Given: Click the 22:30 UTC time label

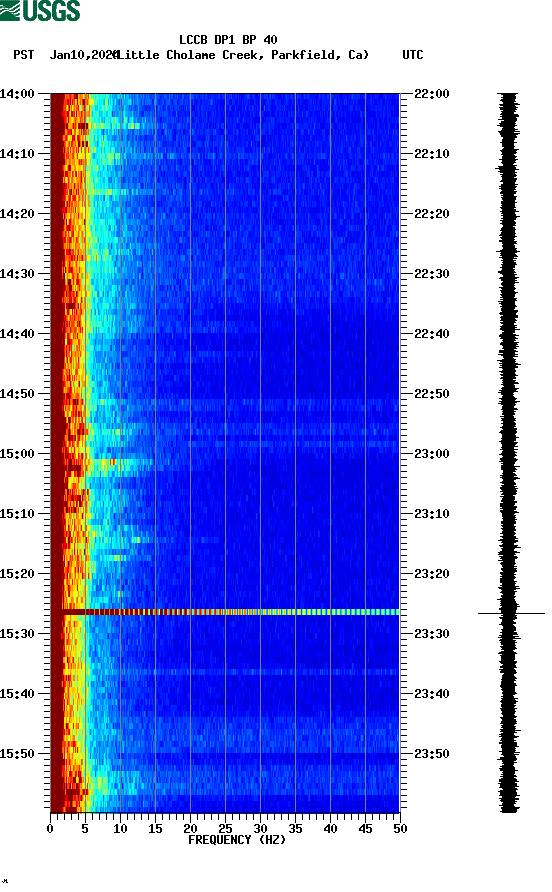Looking at the screenshot, I should 431,274.
